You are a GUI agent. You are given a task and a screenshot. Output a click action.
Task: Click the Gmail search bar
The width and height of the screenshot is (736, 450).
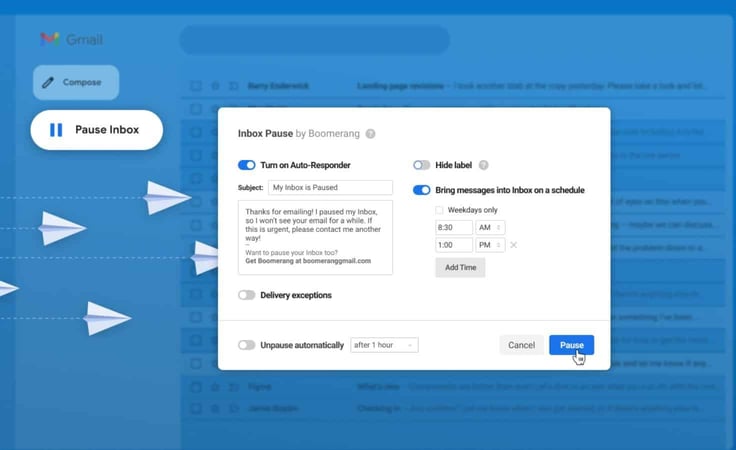[314, 40]
